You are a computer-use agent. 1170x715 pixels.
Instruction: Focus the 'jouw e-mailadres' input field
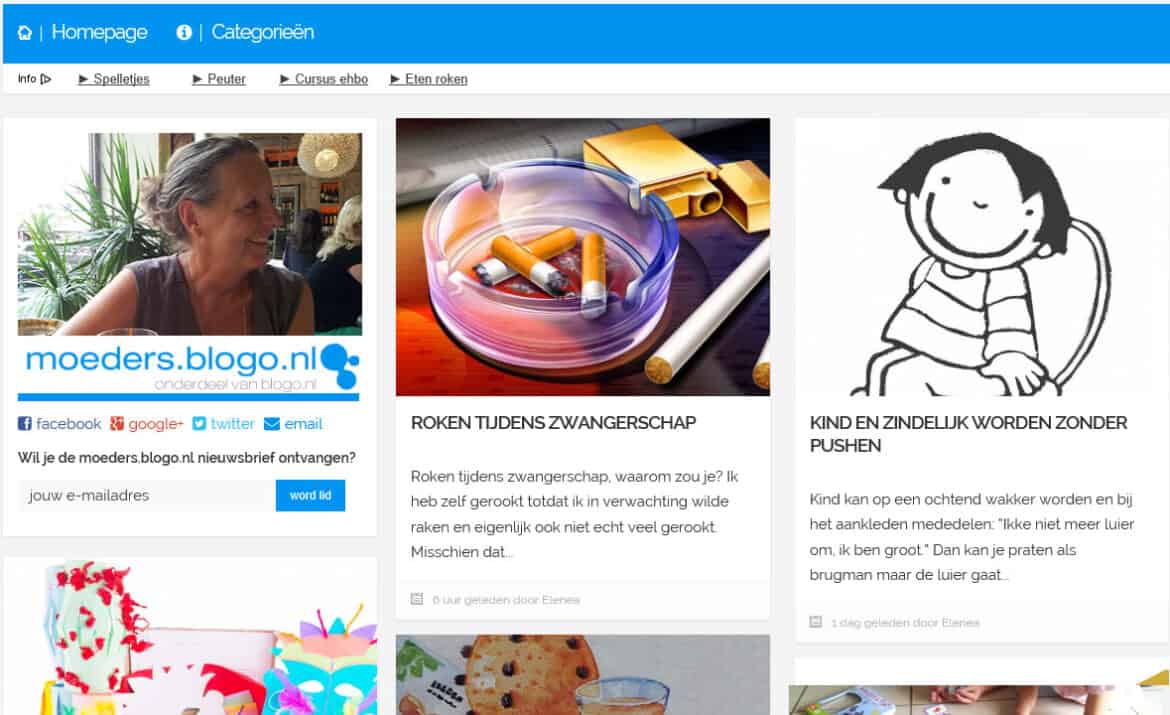tap(147, 496)
